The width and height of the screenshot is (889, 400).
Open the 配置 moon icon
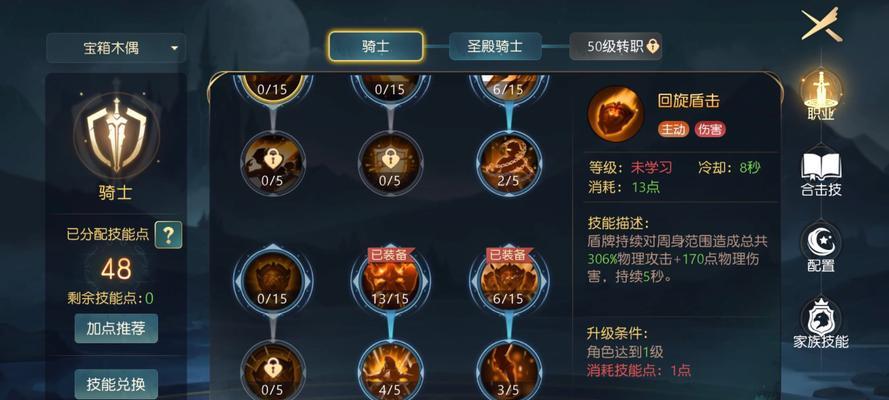pyautogui.click(x=821, y=248)
